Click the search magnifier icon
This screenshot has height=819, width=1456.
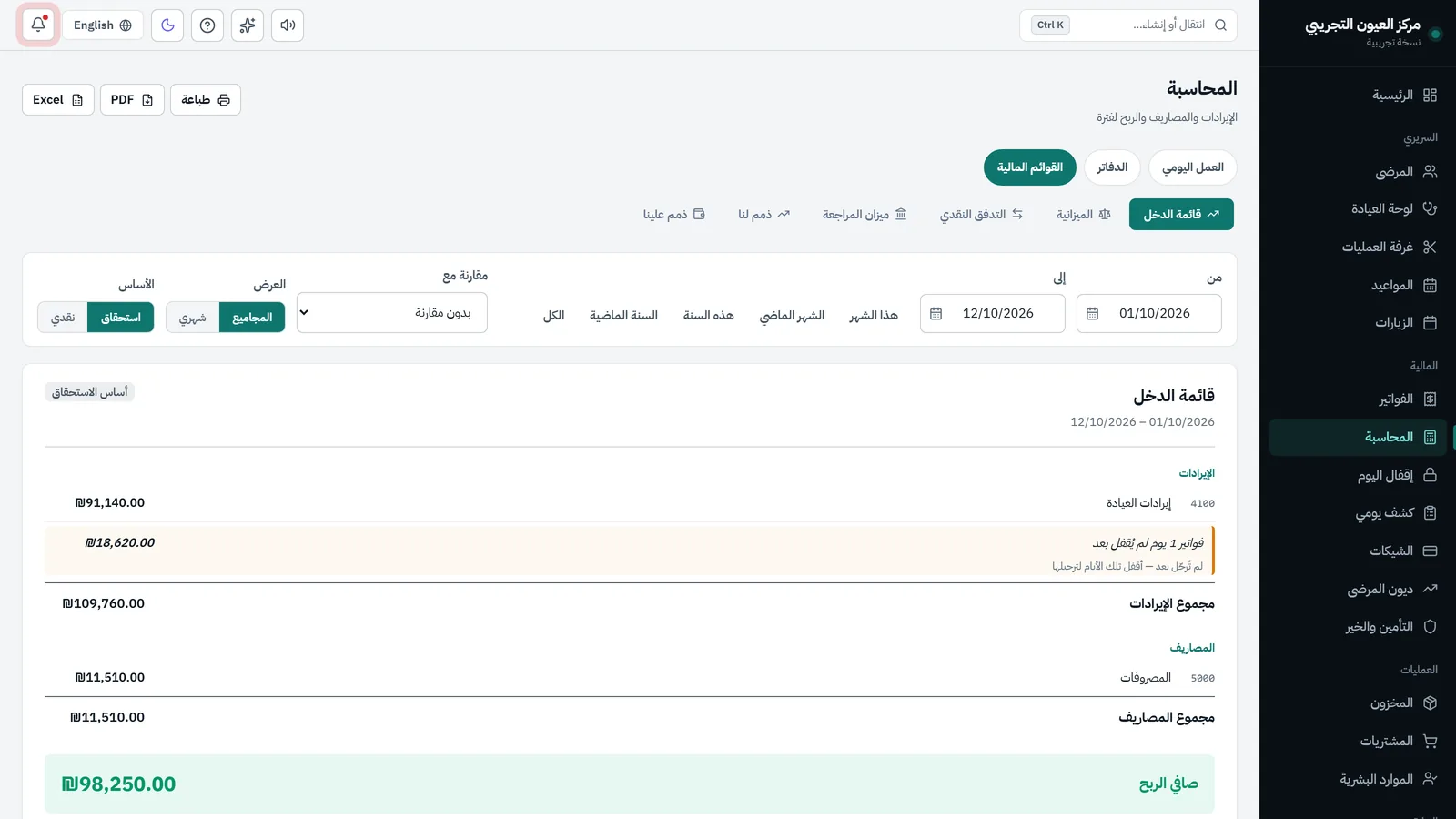pyautogui.click(x=1220, y=25)
